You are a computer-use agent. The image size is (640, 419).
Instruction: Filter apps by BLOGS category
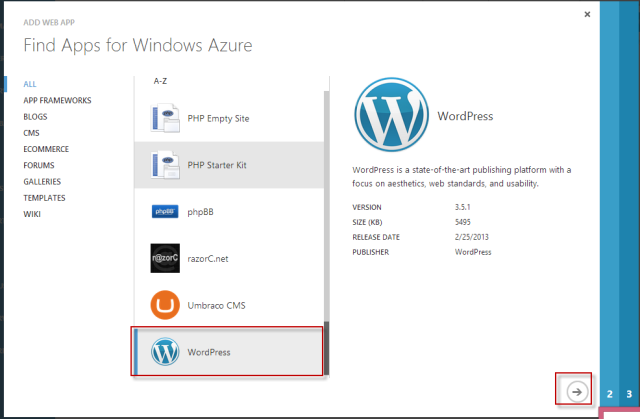pos(35,117)
